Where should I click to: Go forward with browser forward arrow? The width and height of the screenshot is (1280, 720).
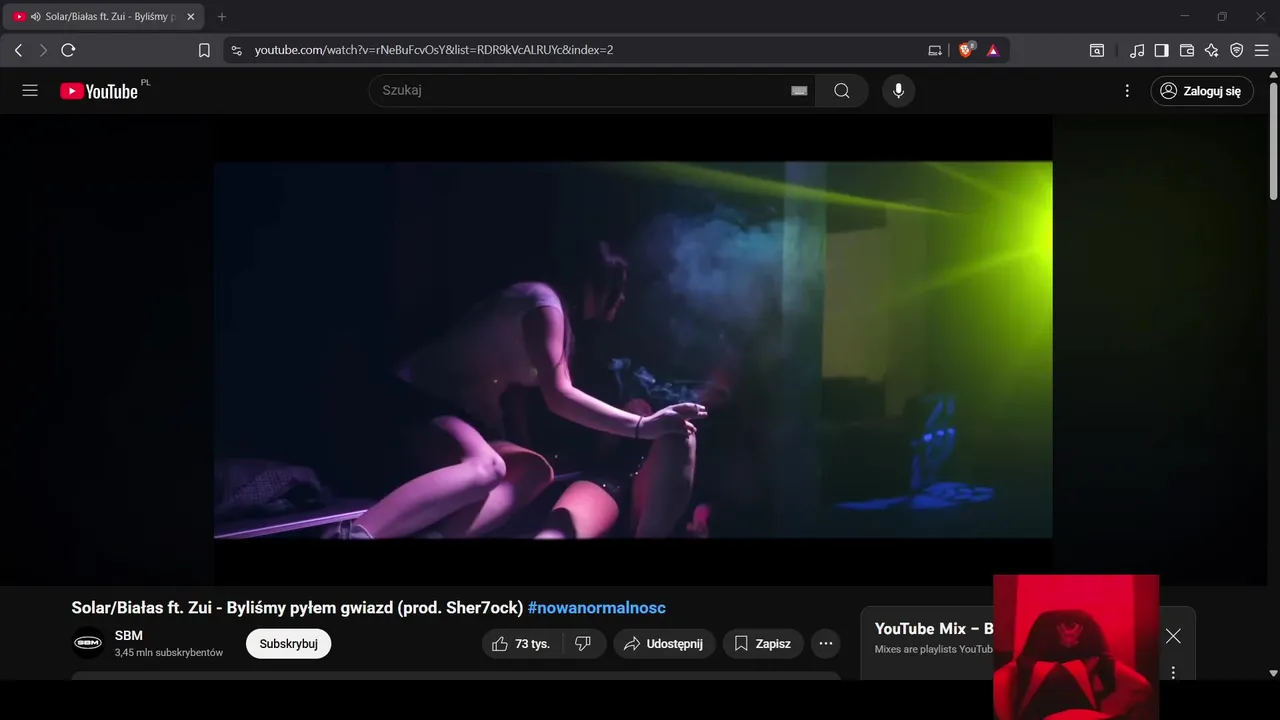[x=43, y=50]
